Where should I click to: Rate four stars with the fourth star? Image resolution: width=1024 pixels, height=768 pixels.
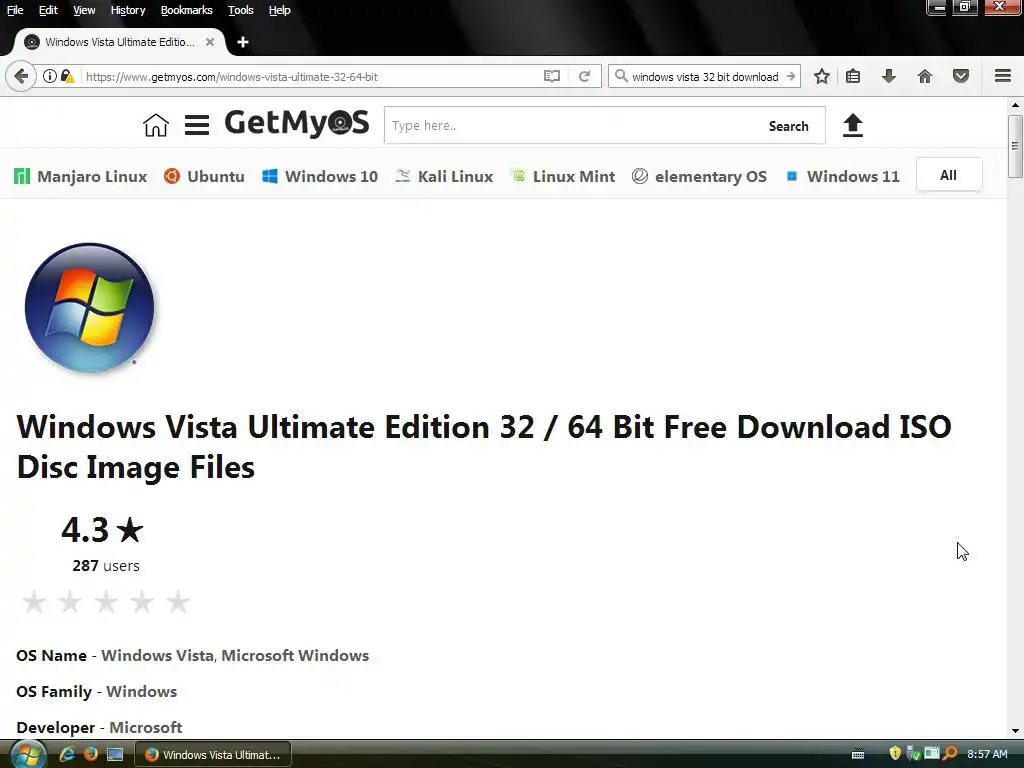point(142,602)
